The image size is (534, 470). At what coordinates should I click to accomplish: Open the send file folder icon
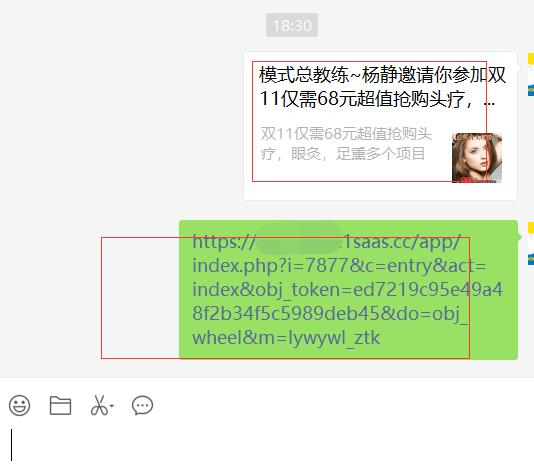[x=60, y=405]
